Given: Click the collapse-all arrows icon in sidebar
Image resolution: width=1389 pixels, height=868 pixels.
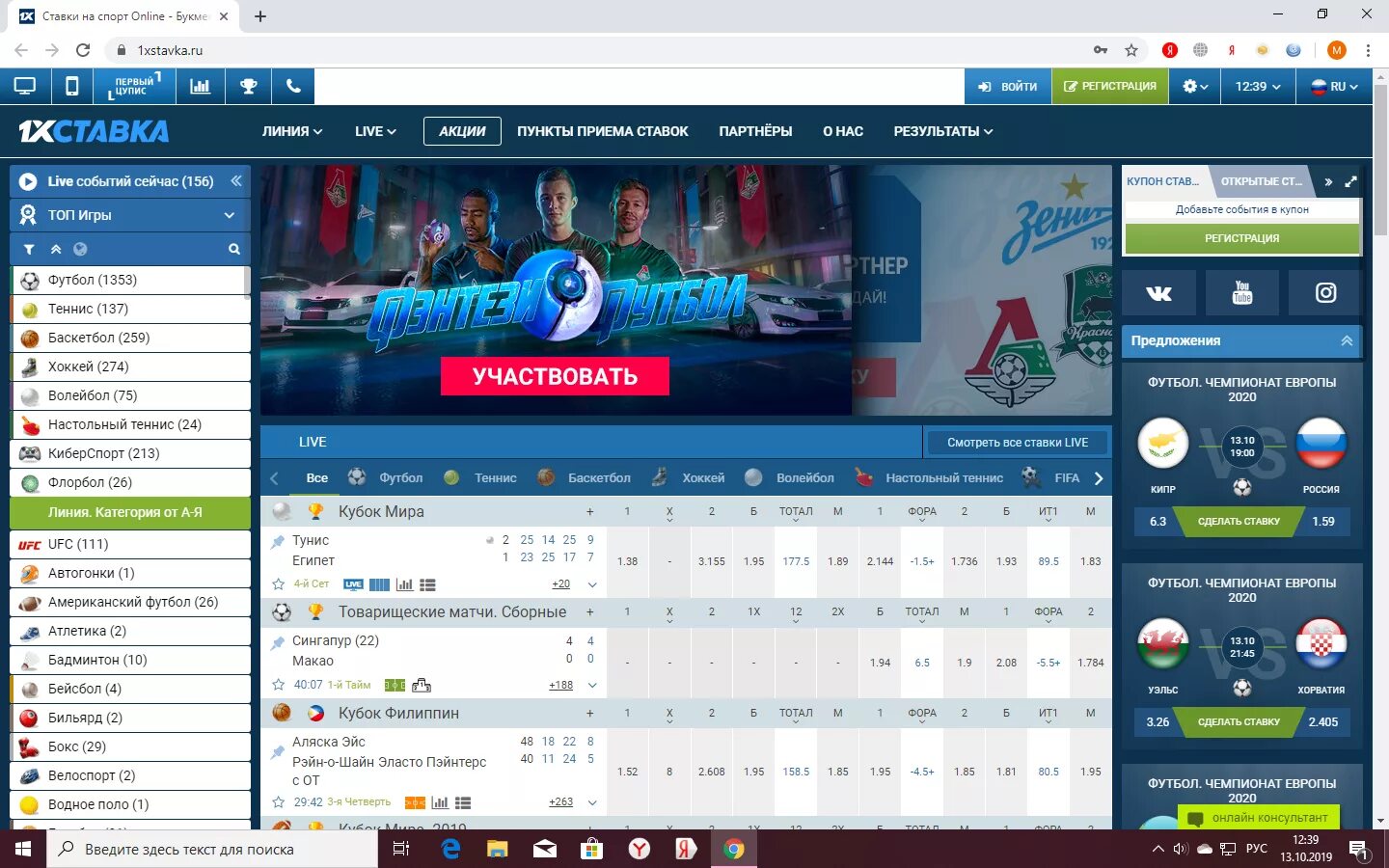Looking at the screenshot, I should (x=56, y=249).
